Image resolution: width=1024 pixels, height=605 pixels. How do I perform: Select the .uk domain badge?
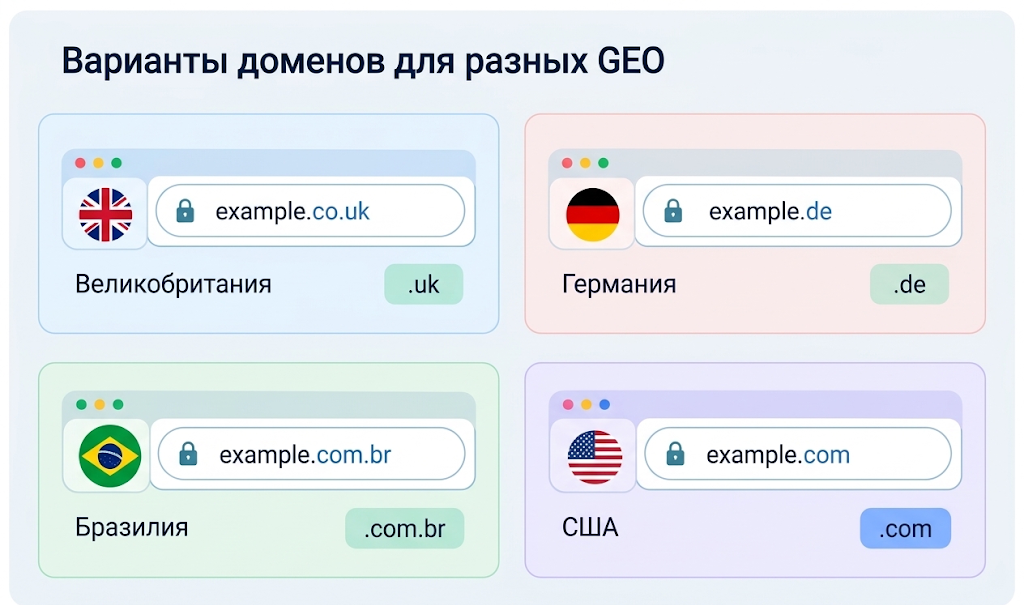[x=423, y=284]
